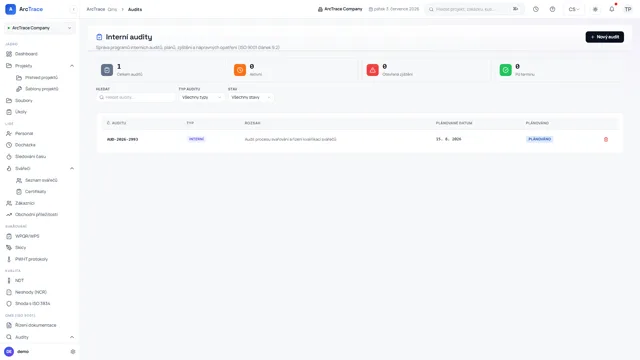Go to Soubory section
The width and height of the screenshot is (640, 360).
pos(24,100)
